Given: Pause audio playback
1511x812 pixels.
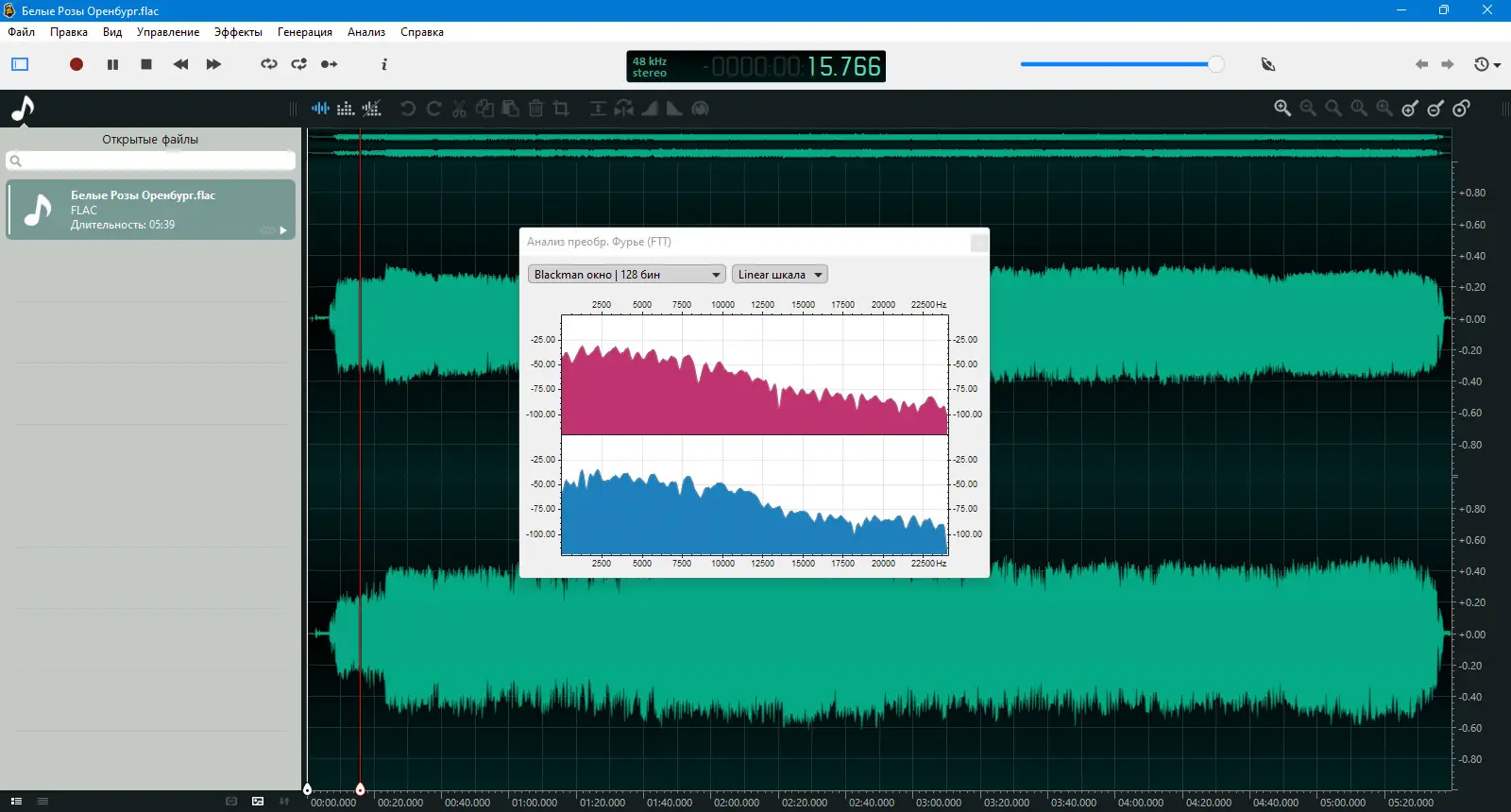Looking at the screenshot, I should tap(112, 64).
